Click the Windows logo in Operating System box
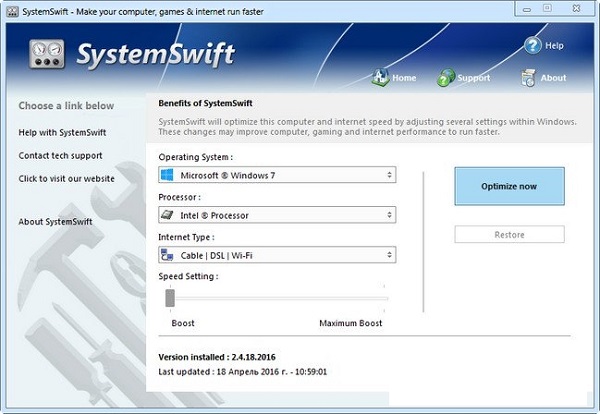The width and height of the screenshot is (600, 414). (x=167, y=175)
